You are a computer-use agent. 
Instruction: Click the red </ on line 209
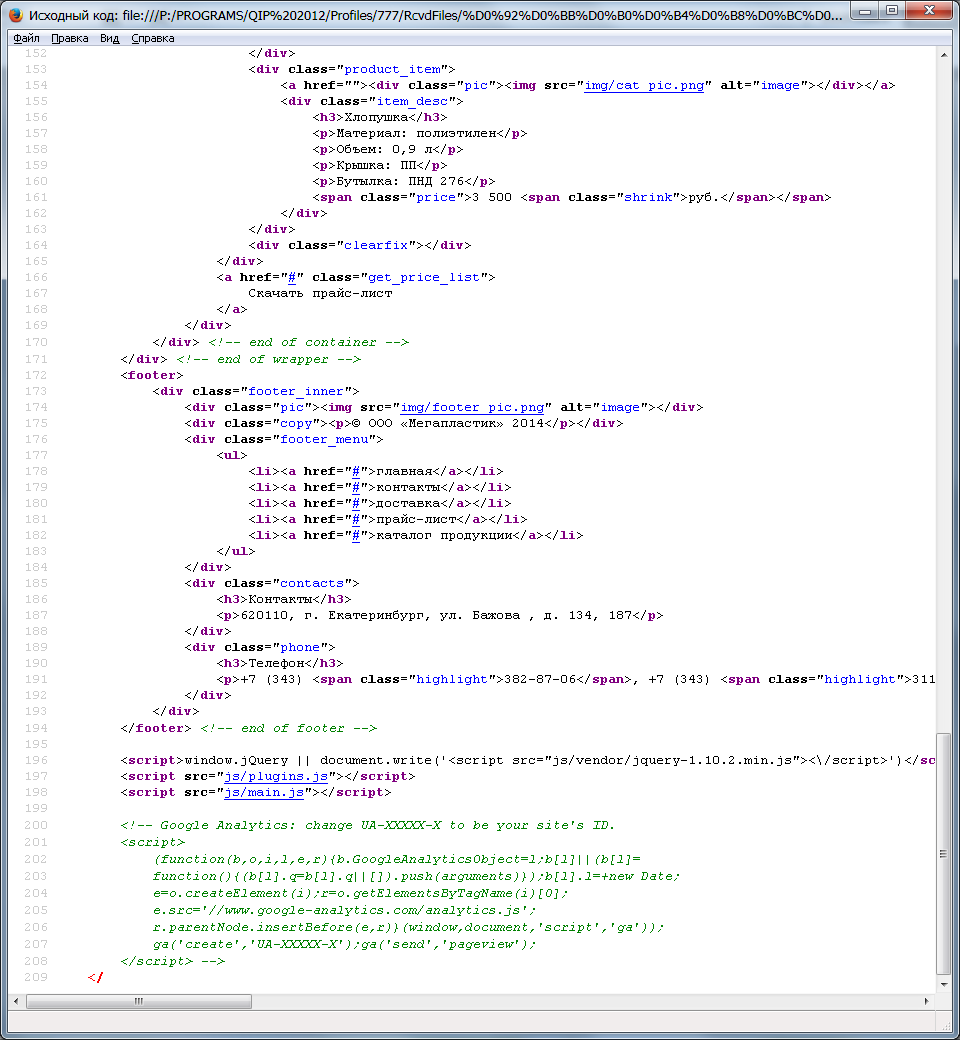click(x=96, y=978)
